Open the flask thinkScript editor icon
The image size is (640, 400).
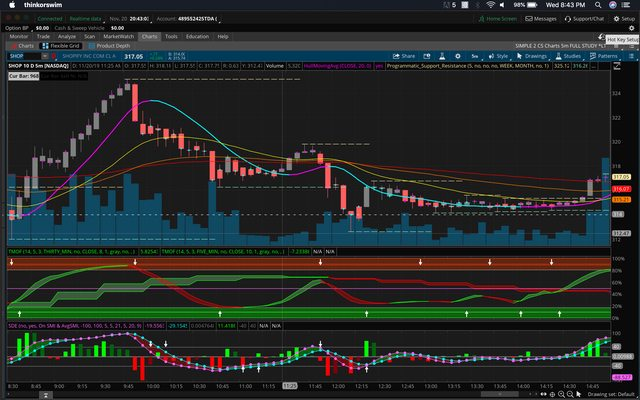click(442, 56)
